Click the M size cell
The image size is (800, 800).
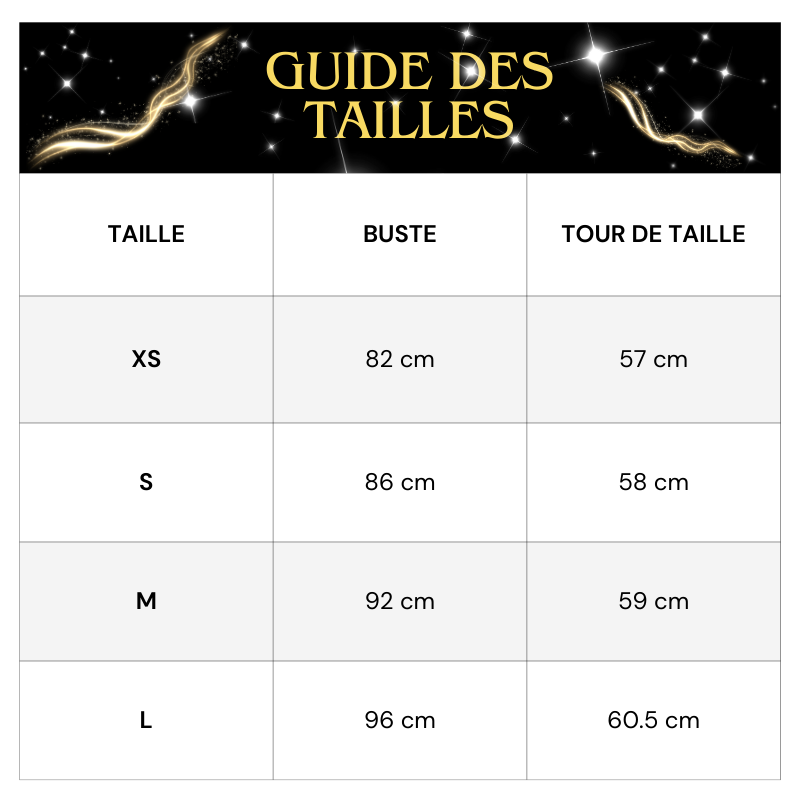click(146, 601)
